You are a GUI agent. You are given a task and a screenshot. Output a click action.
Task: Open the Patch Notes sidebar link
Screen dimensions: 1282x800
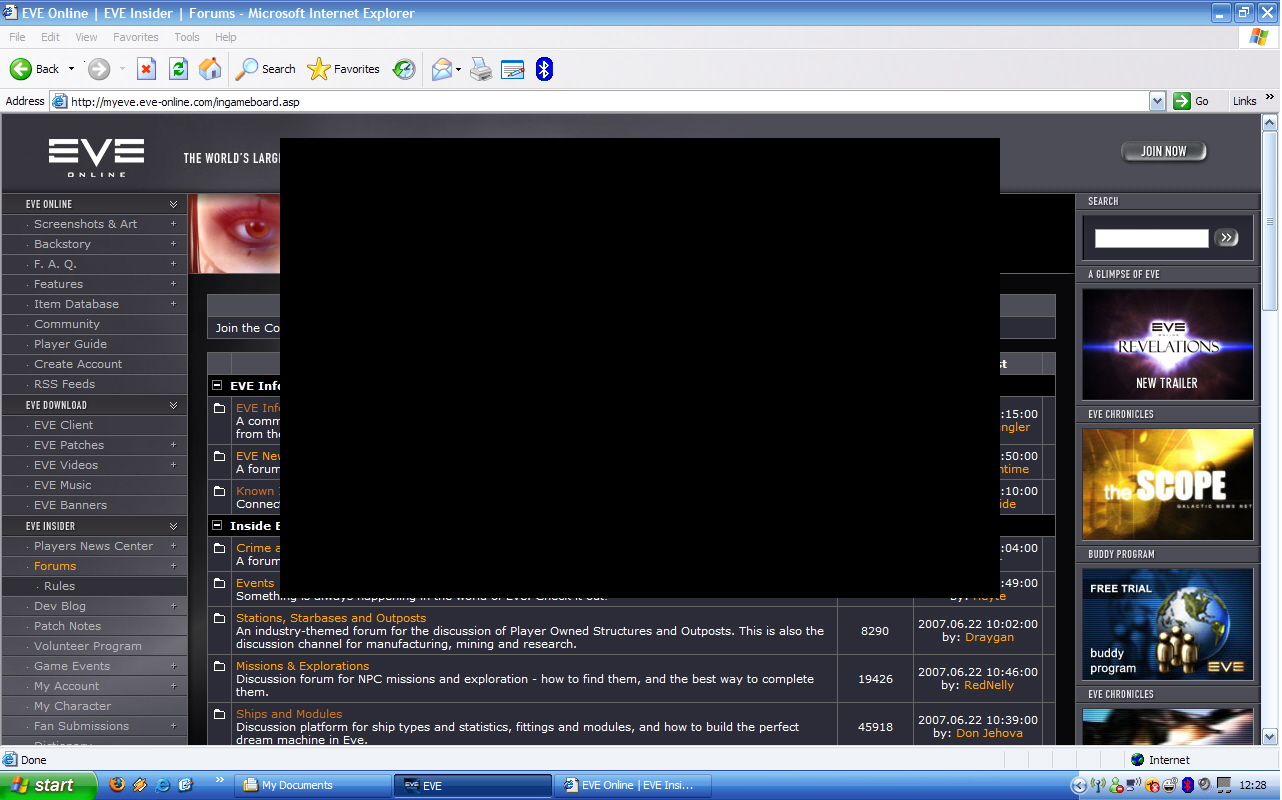pyautogui.click(x=68, y=626)
